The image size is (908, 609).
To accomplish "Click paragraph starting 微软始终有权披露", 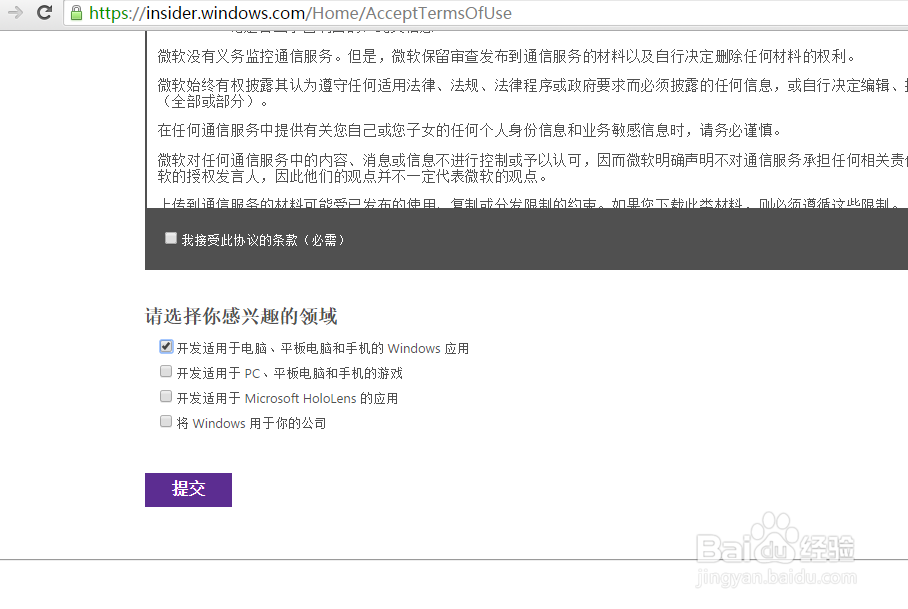I will [533, 93].
